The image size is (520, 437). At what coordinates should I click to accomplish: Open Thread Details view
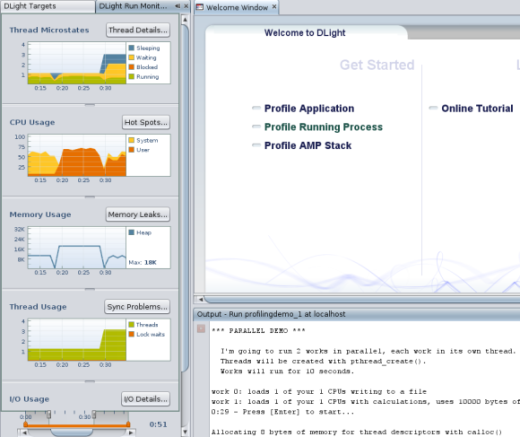[x=138, y=30]
